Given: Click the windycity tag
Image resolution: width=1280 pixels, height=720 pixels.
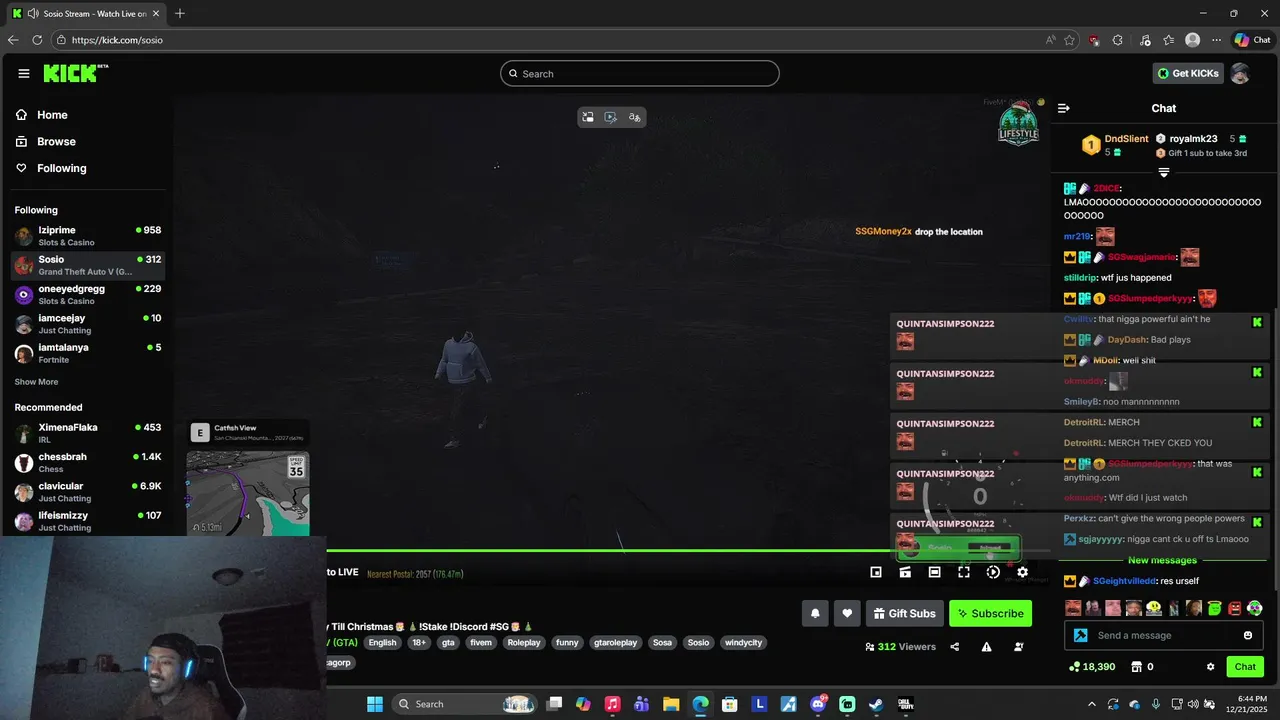Looking at the screenshot, I should coord(743,643).
